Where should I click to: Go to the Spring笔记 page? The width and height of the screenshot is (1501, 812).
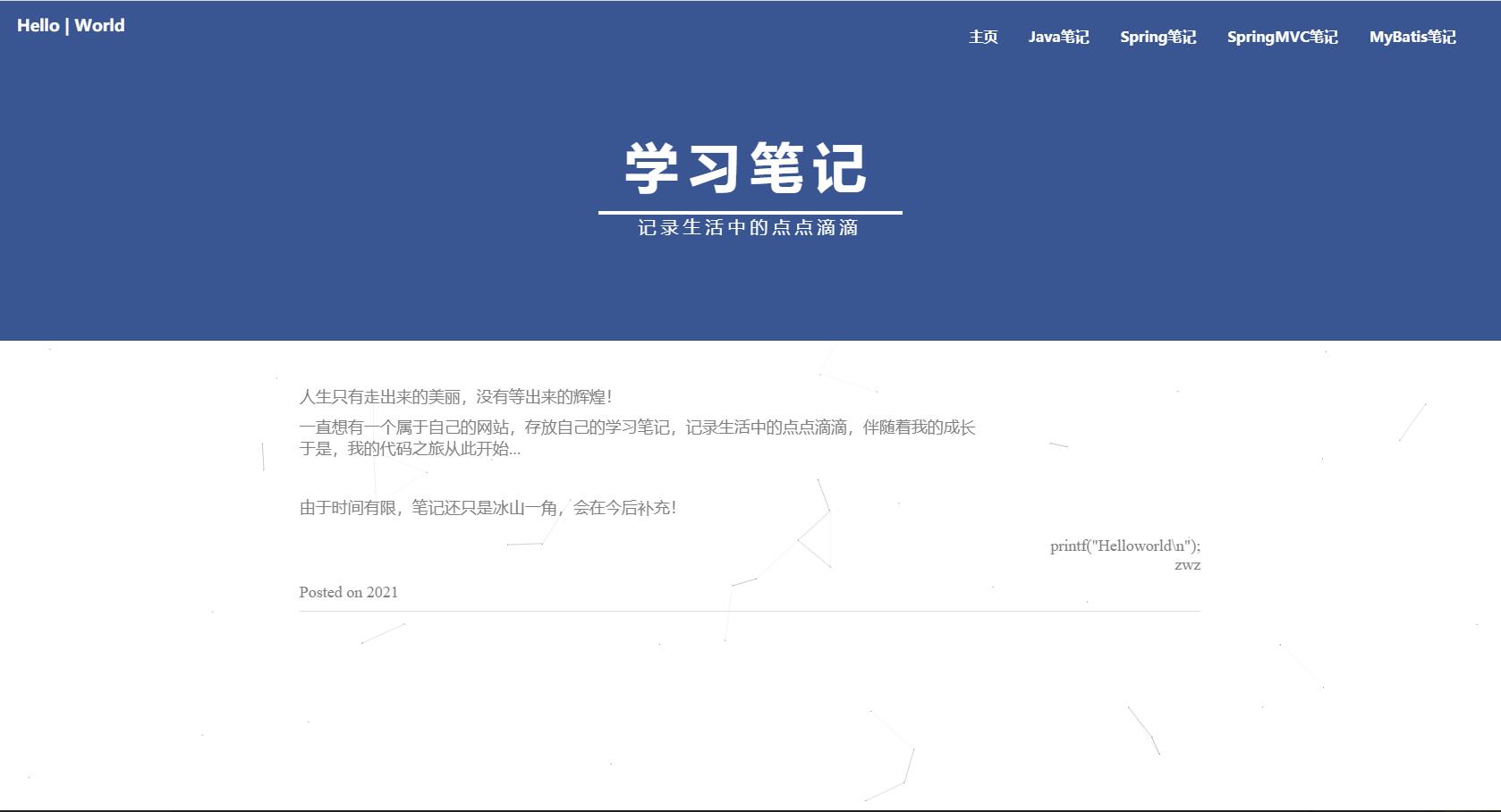(x=1158, y=37)
